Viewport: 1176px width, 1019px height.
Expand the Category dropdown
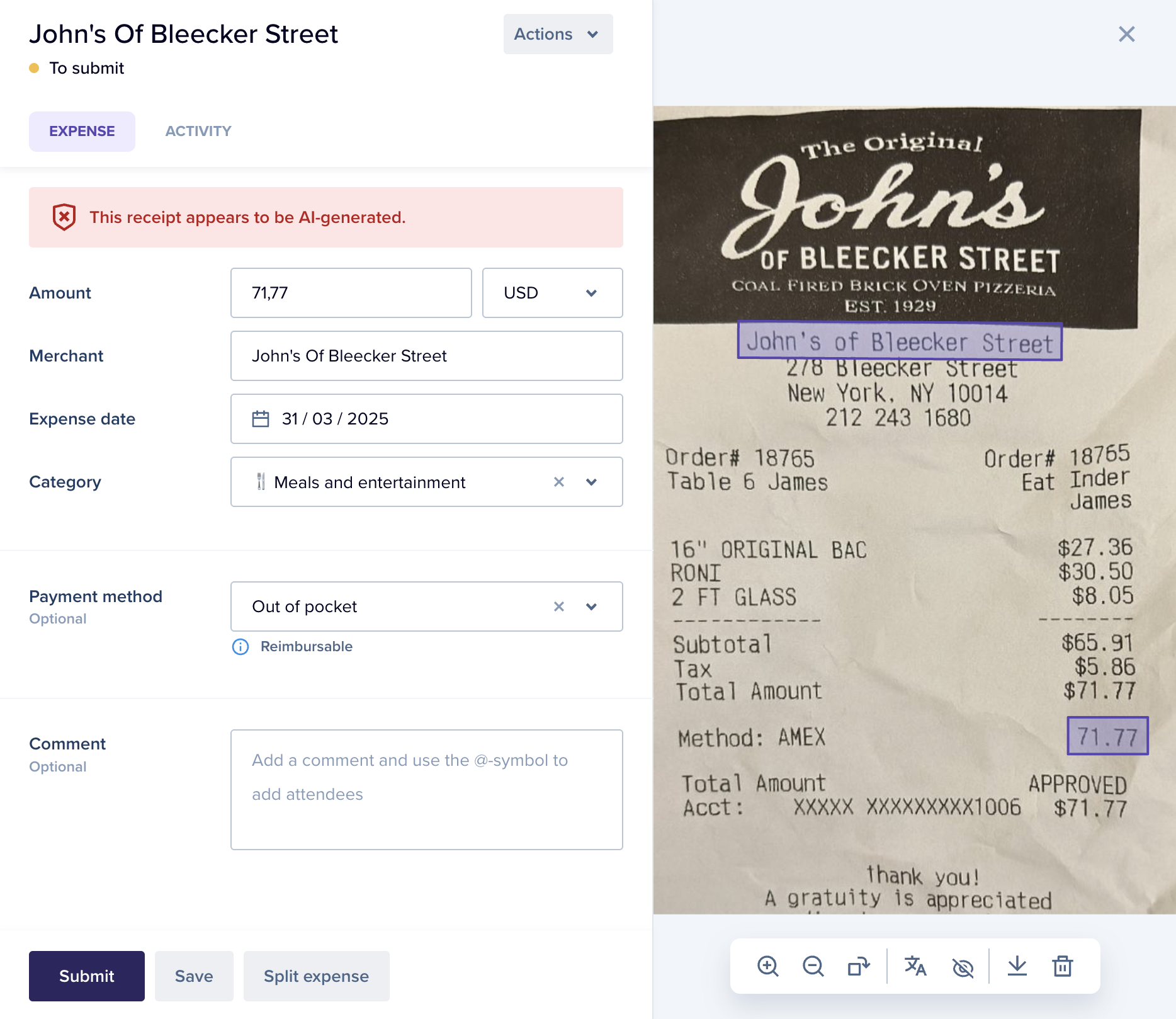[591, 482]
